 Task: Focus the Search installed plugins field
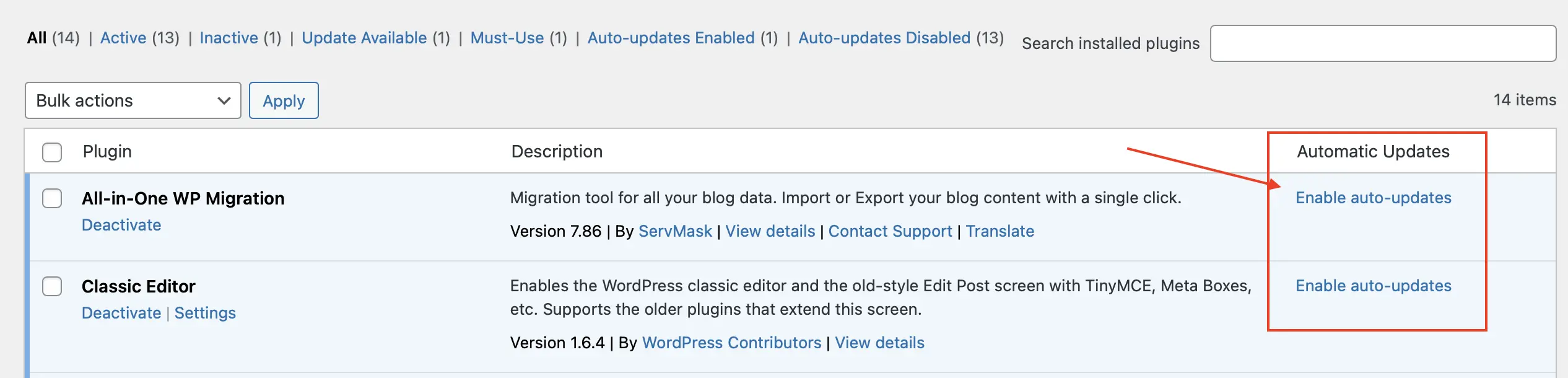1382,43
